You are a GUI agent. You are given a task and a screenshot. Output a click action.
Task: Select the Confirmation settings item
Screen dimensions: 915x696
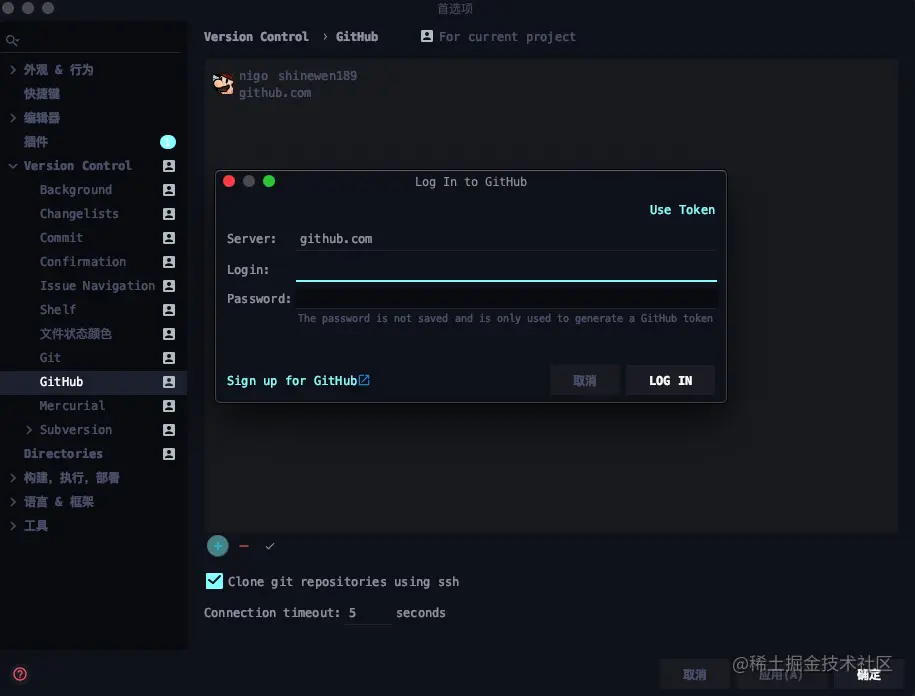pyautogui.click(x=83, y=261)
